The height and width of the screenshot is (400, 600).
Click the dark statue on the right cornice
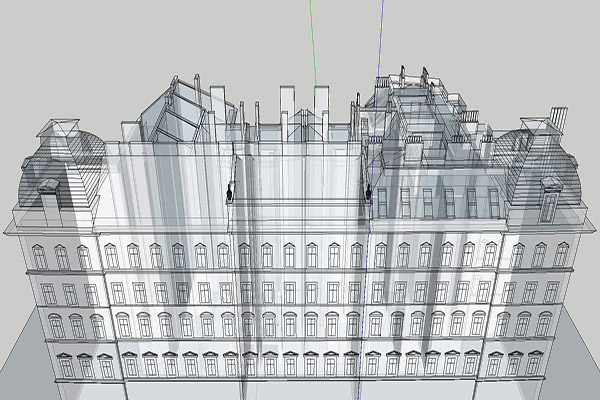click(368, 192)
